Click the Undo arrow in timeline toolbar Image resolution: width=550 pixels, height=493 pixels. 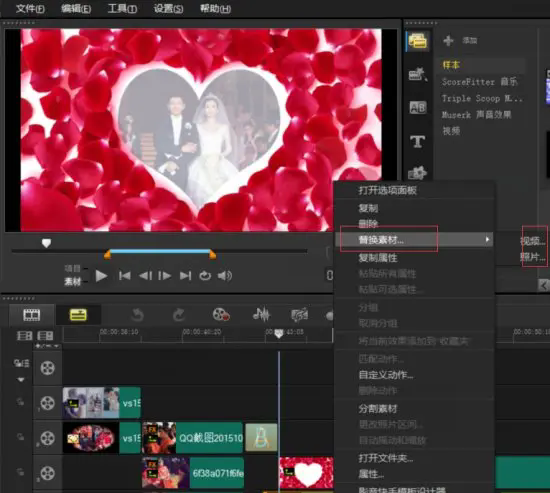pos(137,315)
